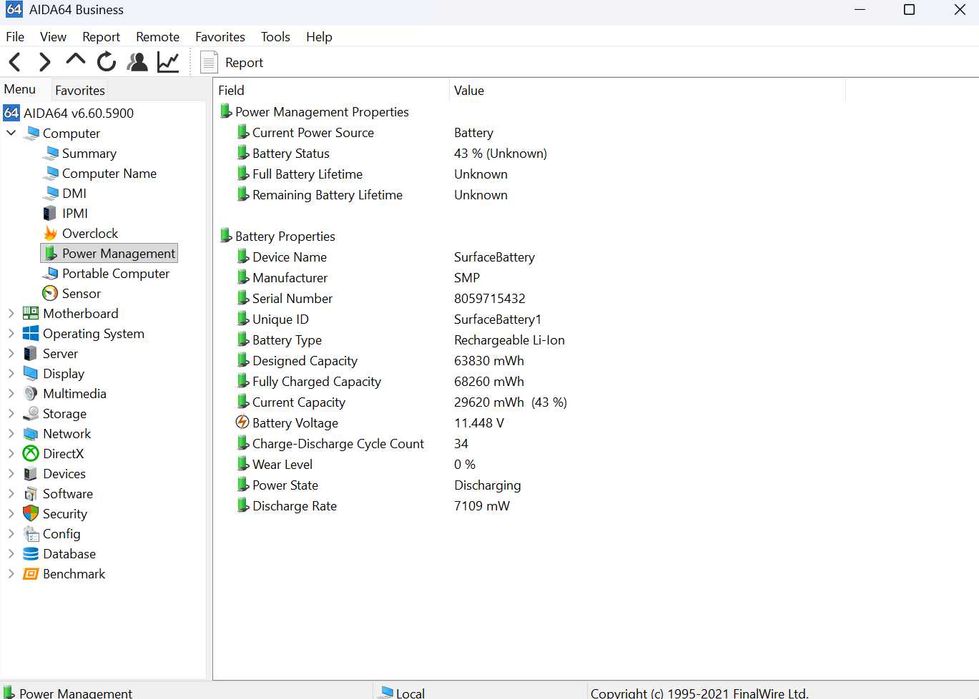Screen dimensions: 979x699
Task: Open the View menu
Action: tap(53, 37)
